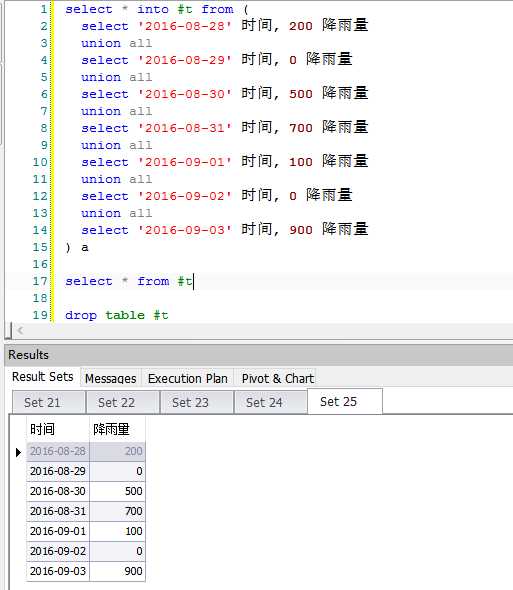Select the 2016-09-02 date cell
Viewport: 513px width, 590px height.
click(58, 551)
